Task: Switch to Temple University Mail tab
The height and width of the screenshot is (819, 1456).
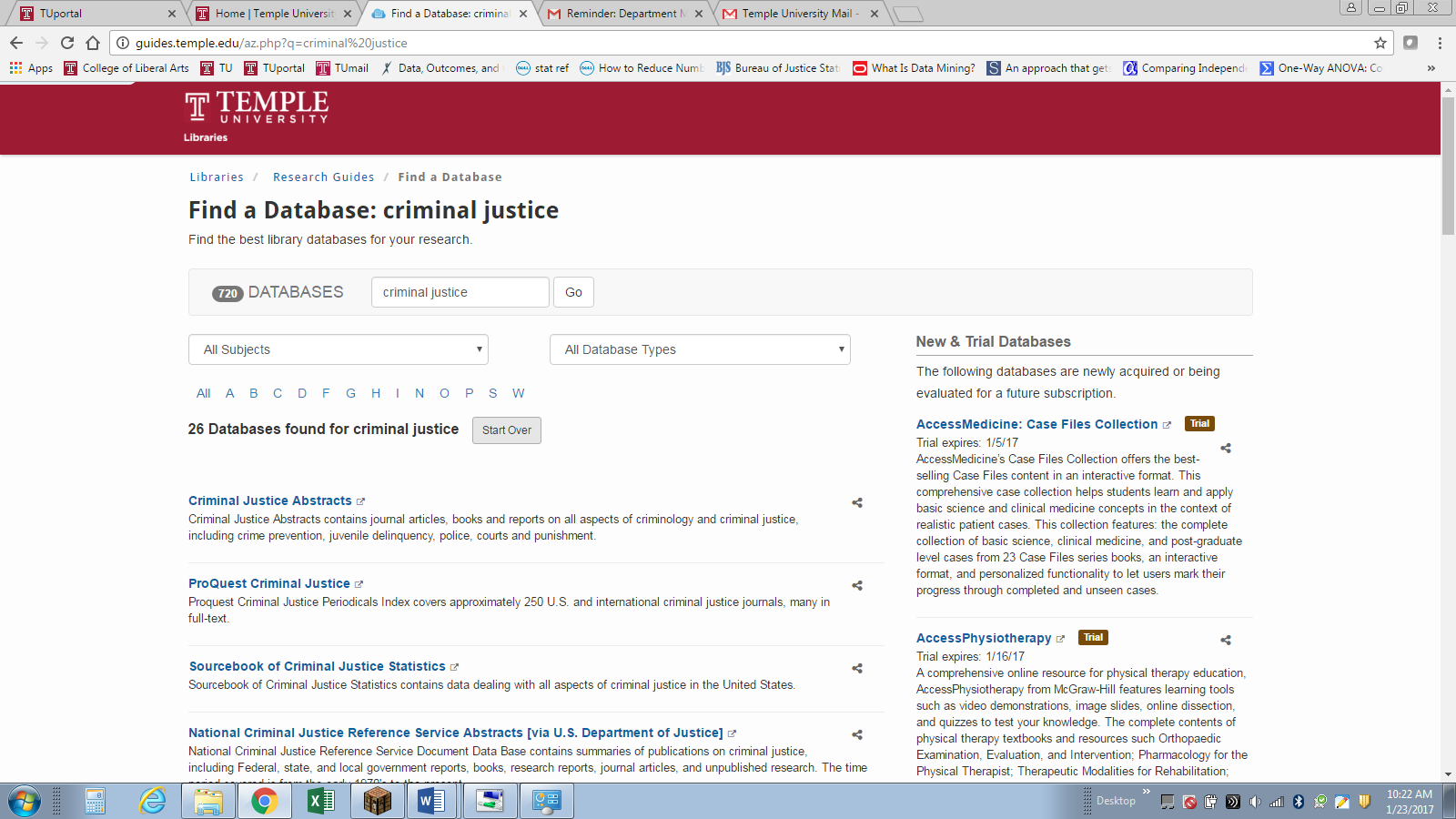Action: click(799, 14)
